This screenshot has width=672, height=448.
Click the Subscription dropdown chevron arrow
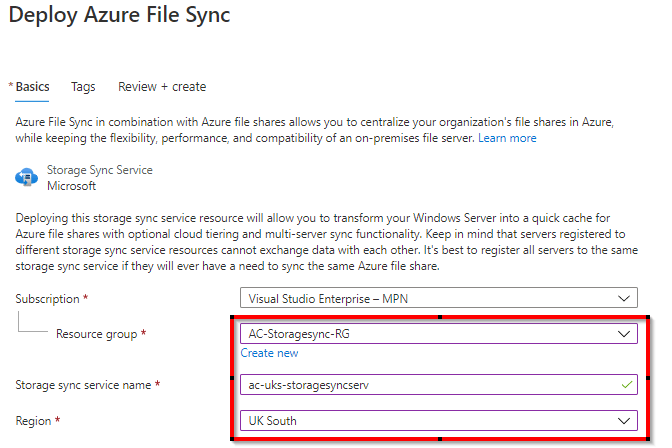[x=625, y=298]
